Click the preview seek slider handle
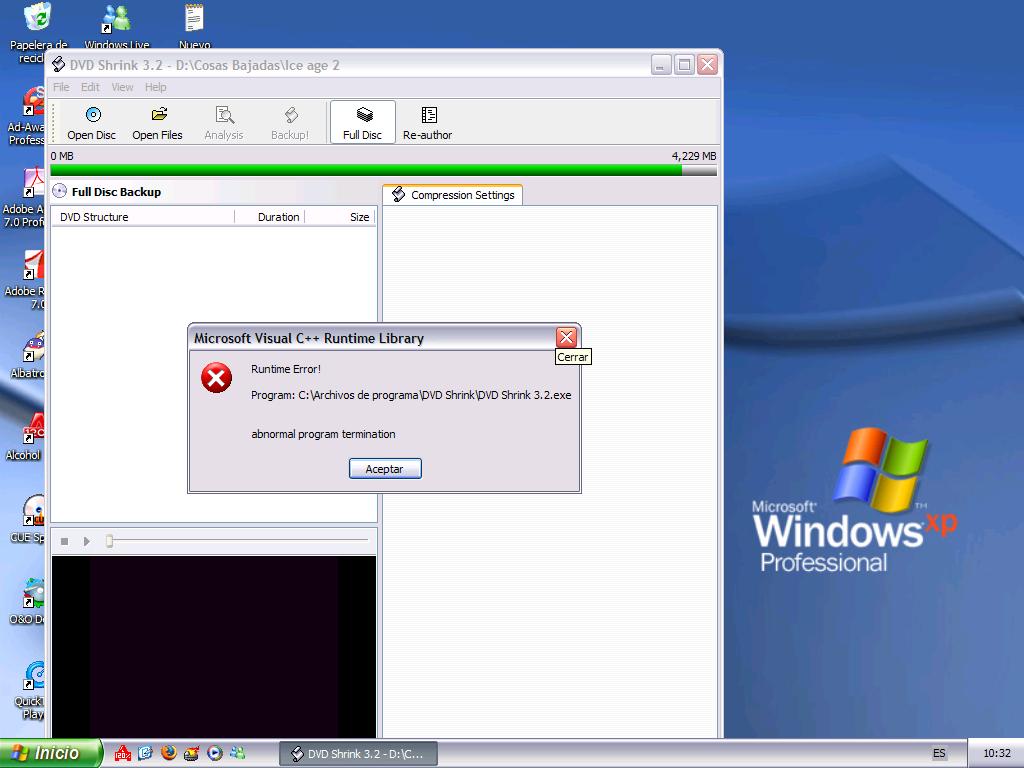The image size is (1024, 768). [110, 541]
